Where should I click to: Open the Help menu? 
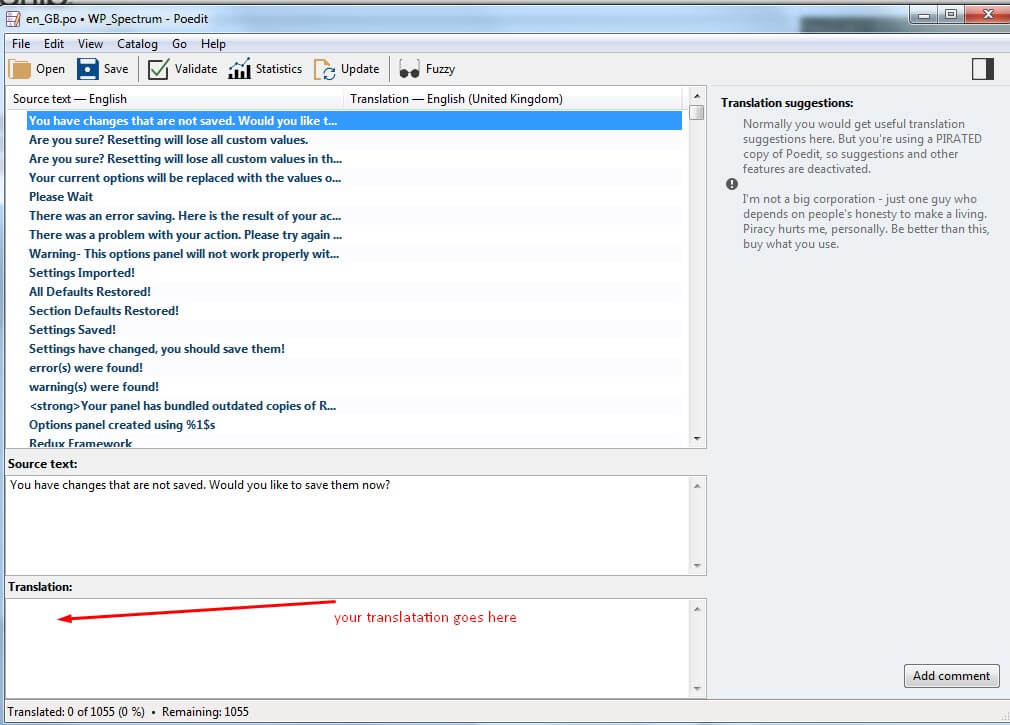tap(213, 44)
